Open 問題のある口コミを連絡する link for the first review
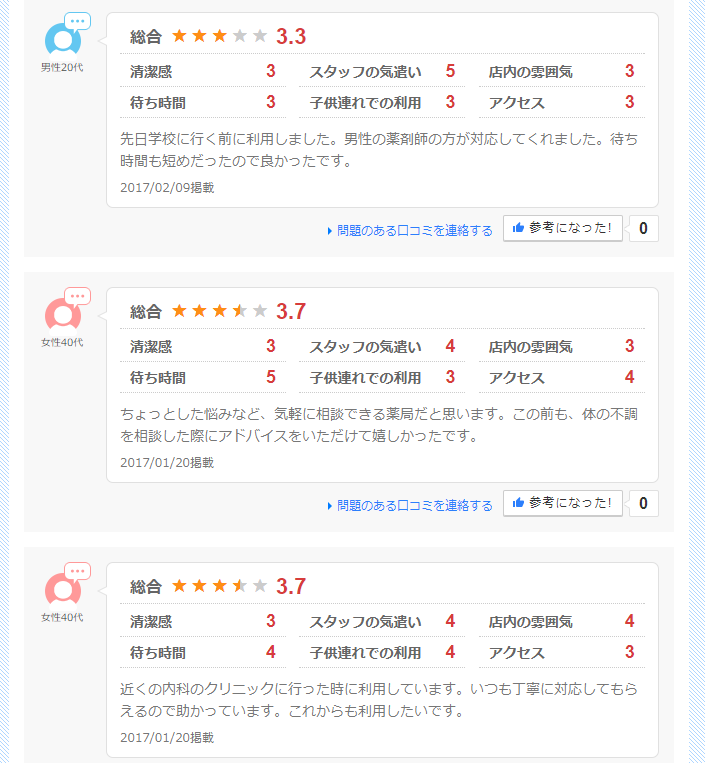This screenshot has height=763, width=705. coord(414,230)
